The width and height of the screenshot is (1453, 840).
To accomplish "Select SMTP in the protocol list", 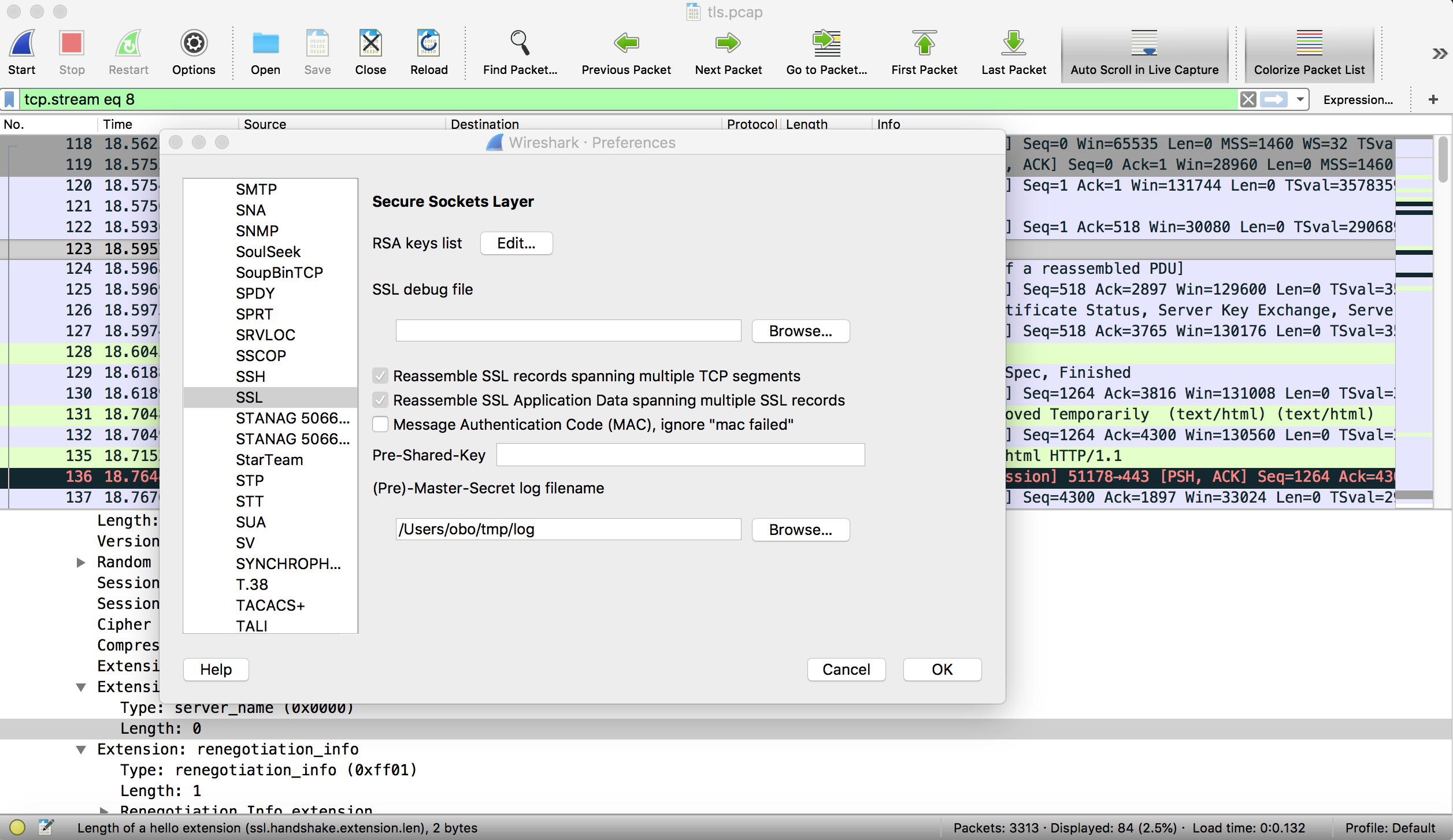I will click(x=270, y=189).
